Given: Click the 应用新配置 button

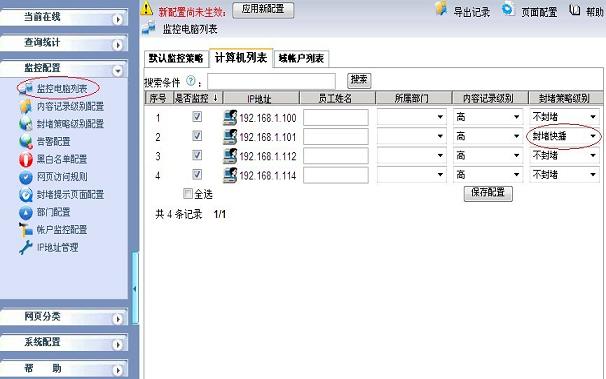Looking at the screenshot, I should click(x=263, y=10).
